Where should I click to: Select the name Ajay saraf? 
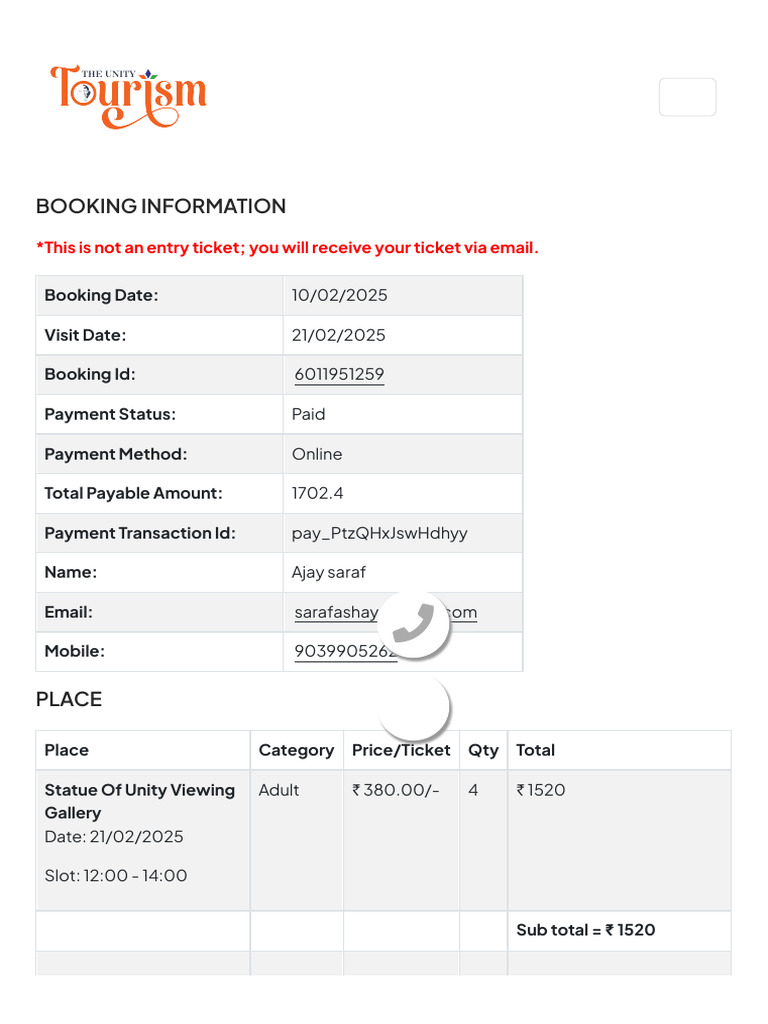click(328, 573)
